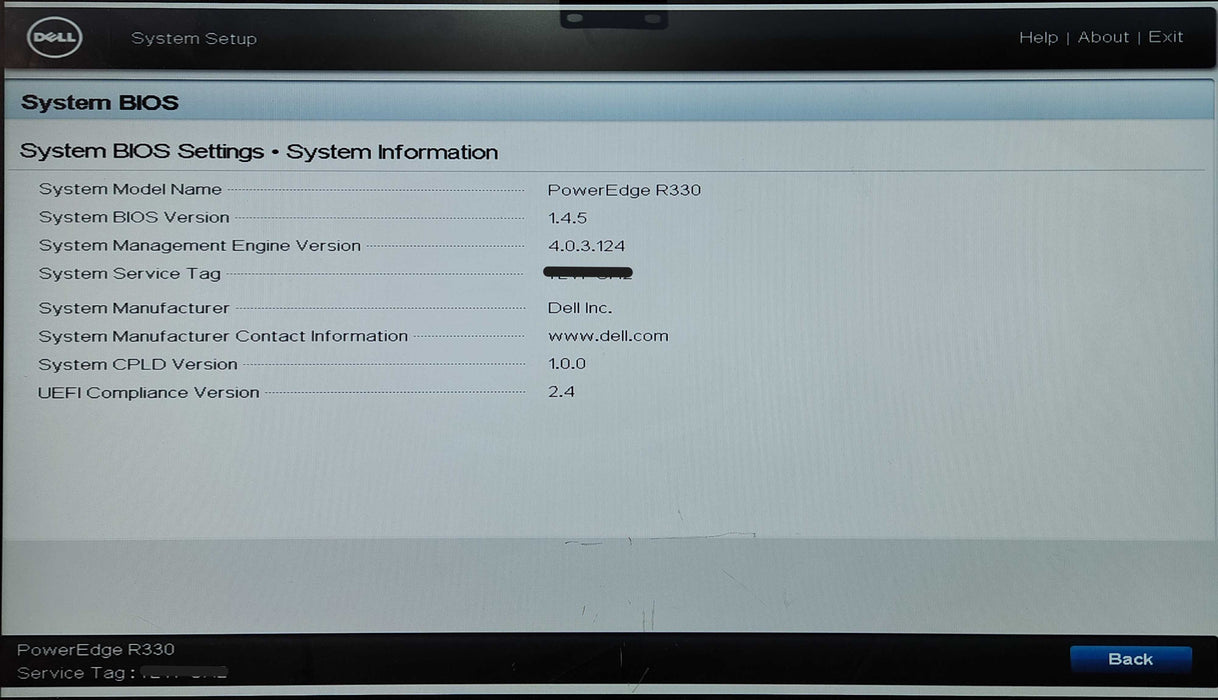This screenshot has height=700, width=1218.
Task: Open the Help link
Action: [x=1038, y=37]
